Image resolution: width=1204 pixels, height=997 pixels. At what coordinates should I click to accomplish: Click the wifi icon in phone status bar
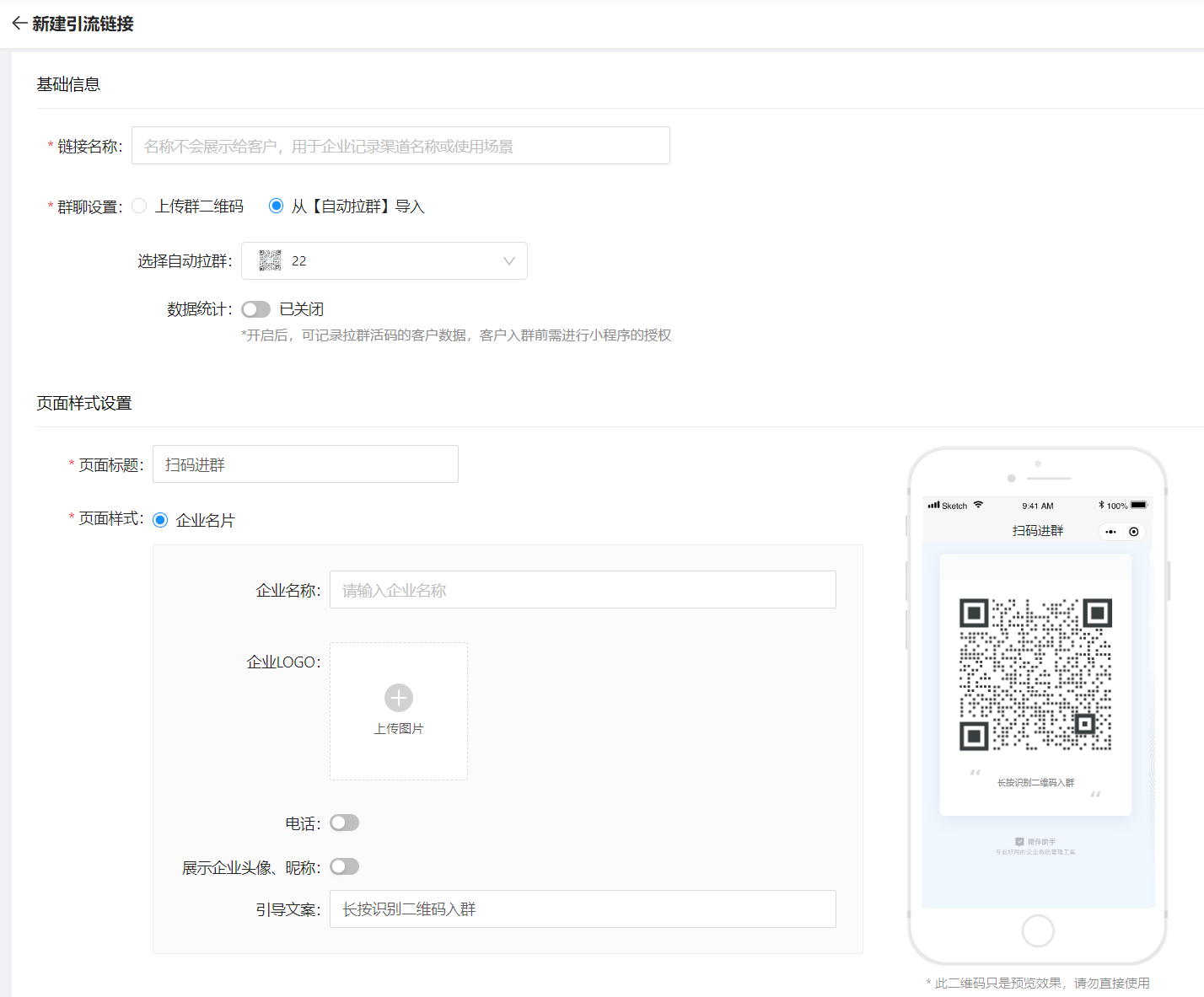point(978,505)
